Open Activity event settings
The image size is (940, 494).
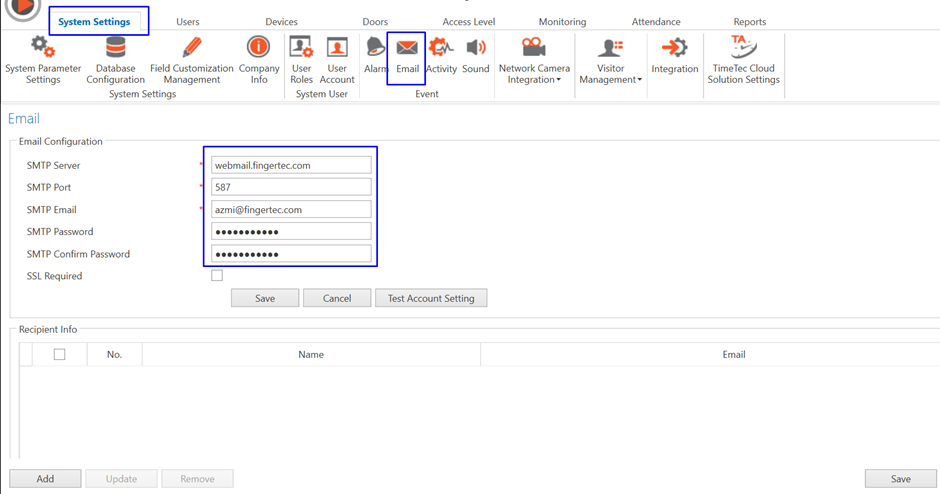pos(441,55)
